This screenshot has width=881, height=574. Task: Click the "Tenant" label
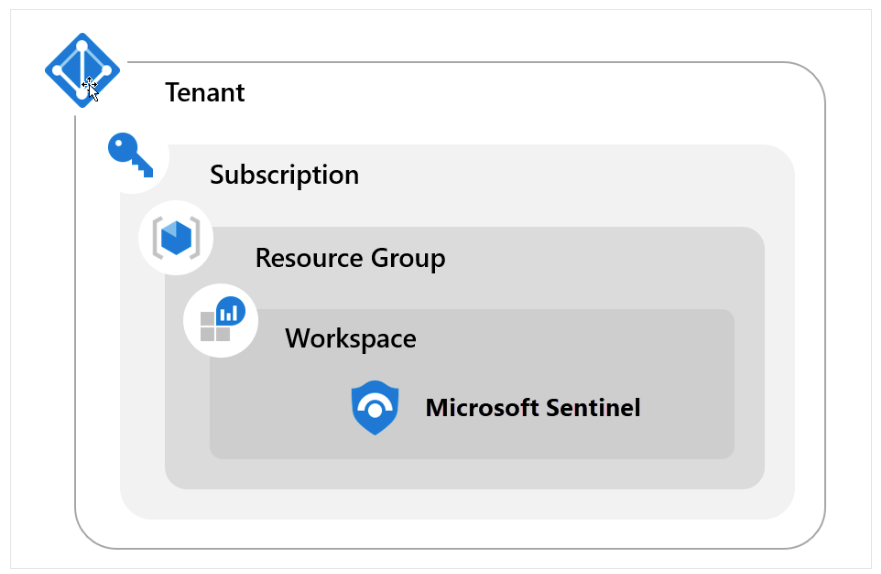tap(205, 93)
